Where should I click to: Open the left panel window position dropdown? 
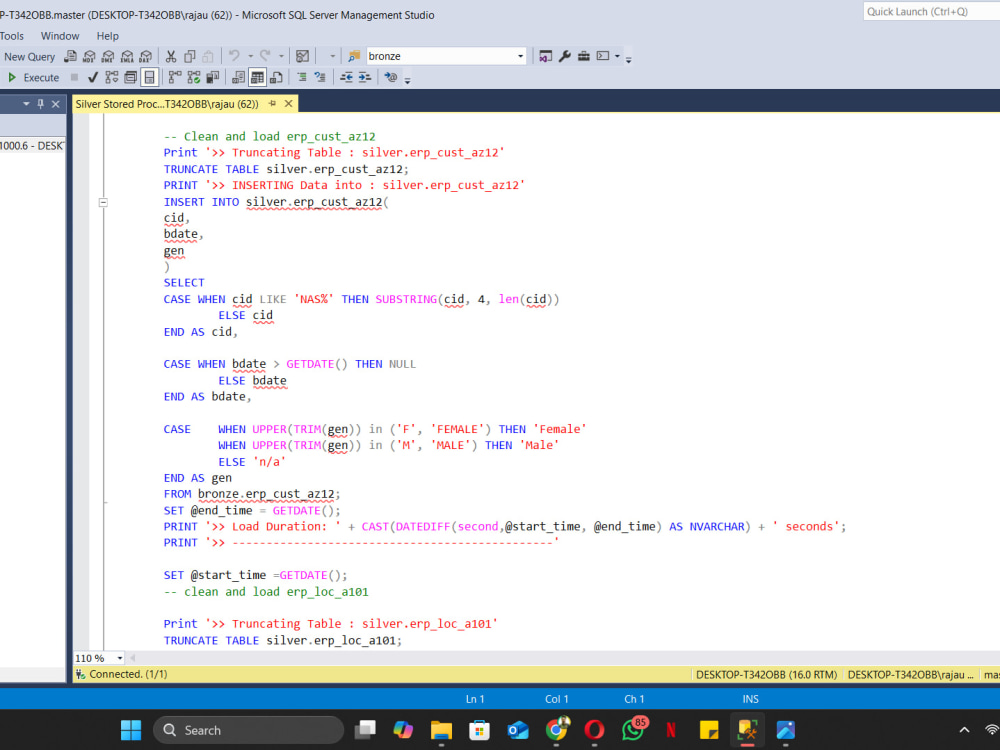pyautogui.click(x=26, y=103)
